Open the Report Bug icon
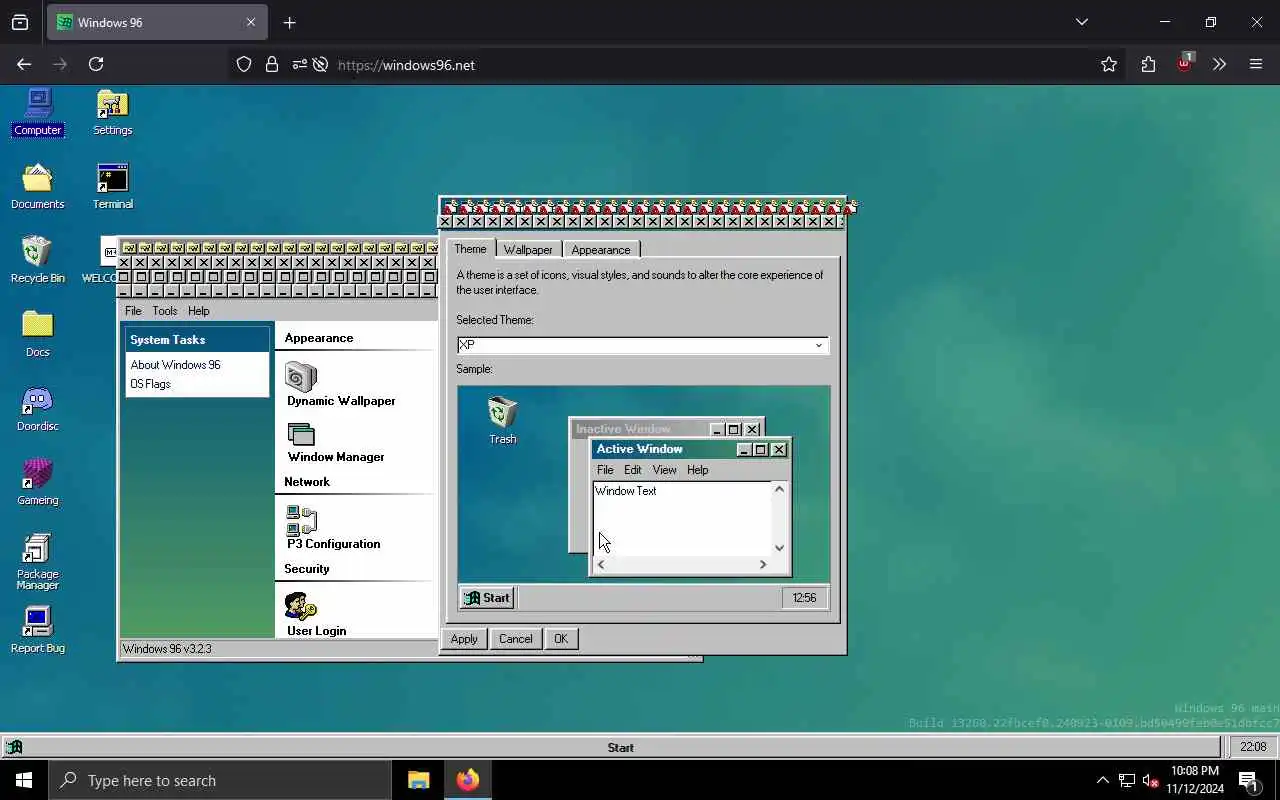1280x800 pixels. (38, 630)
